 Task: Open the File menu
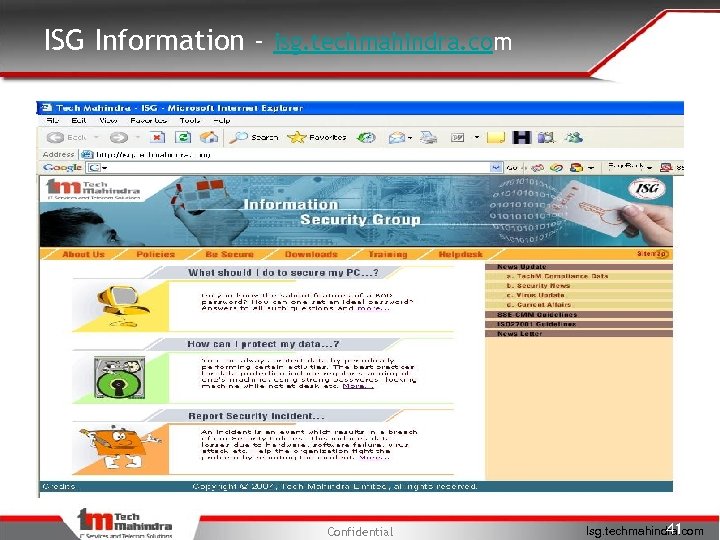pos(53,120)
